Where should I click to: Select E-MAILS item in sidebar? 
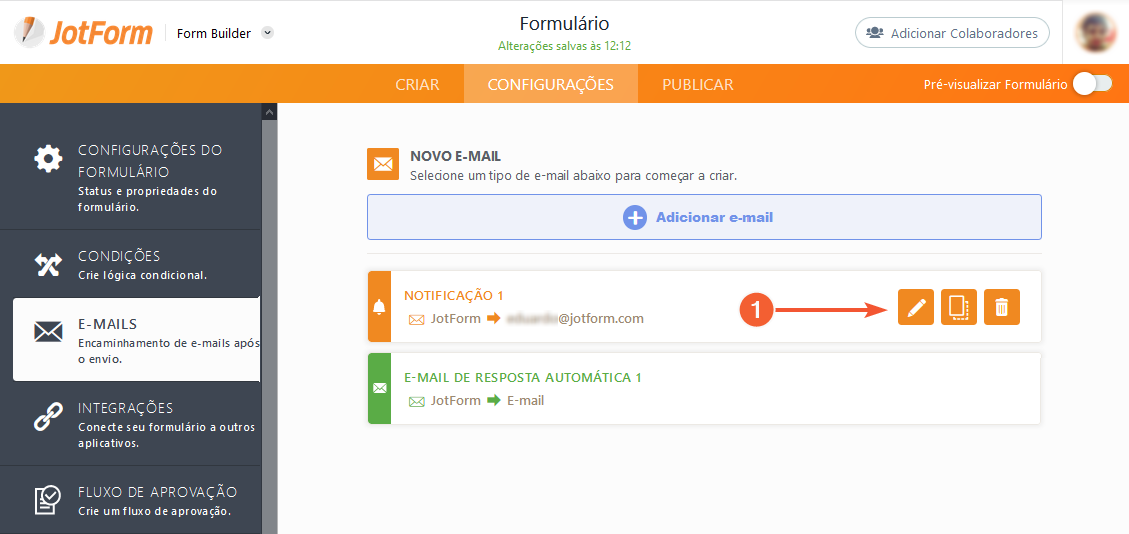[136, 340]
